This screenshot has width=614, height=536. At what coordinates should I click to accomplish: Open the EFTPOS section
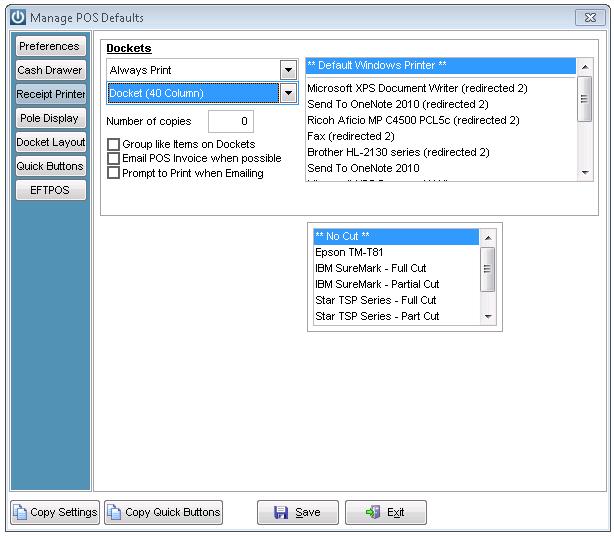click(x=51, y=190)
